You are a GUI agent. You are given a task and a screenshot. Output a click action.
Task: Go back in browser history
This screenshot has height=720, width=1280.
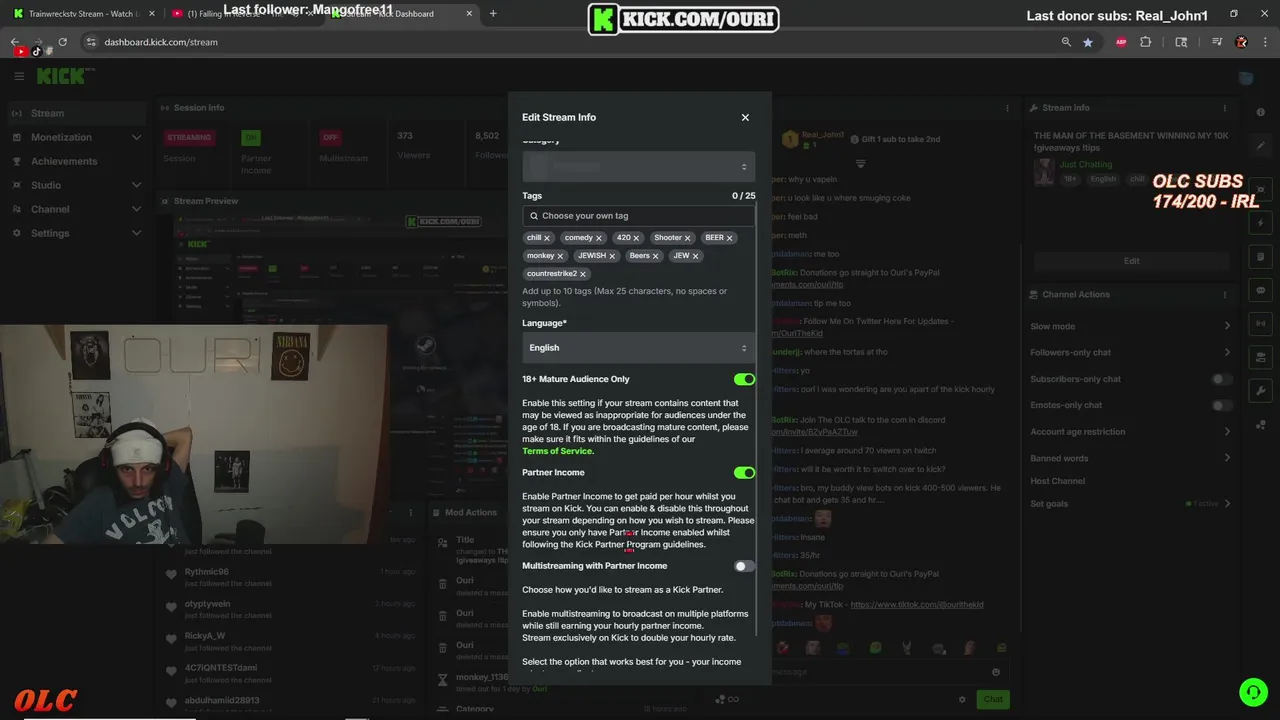tap(15, 42)
